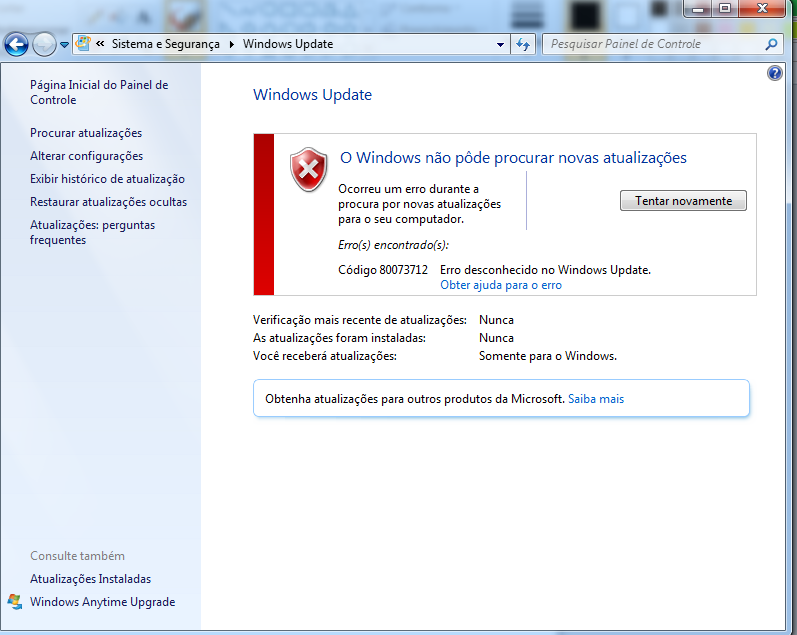
Task: Minimize the Windows Update window
Action: click(x=700, y=8)
